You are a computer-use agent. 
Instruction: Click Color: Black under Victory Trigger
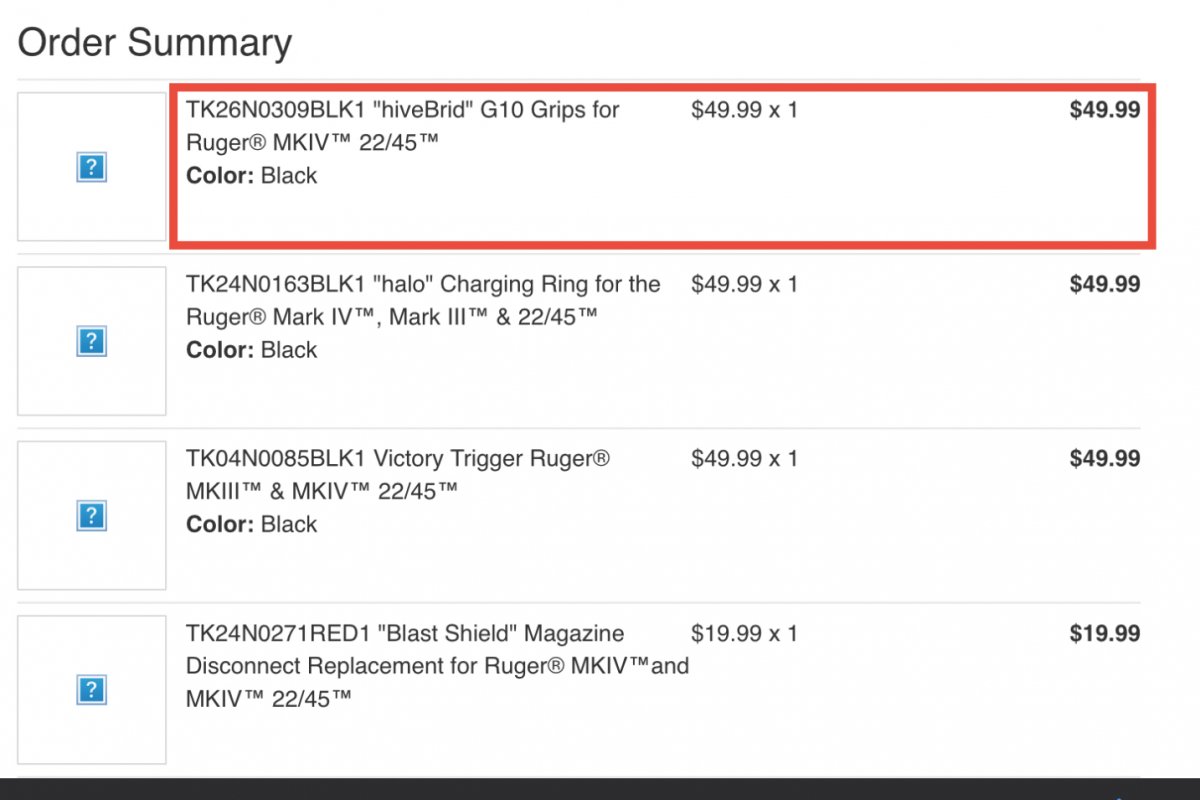(252, 524)
